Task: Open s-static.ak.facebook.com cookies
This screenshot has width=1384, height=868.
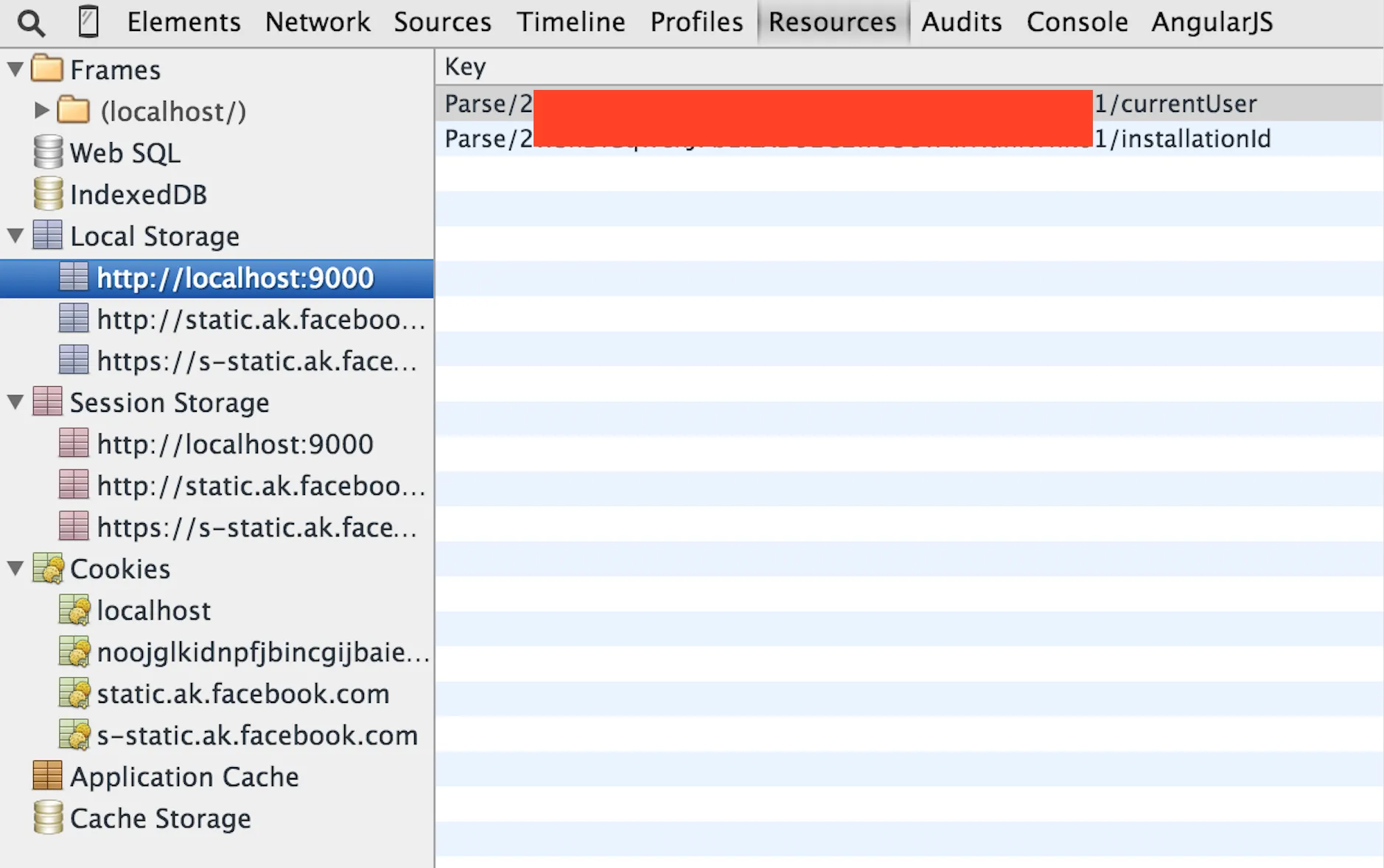Action: point(257,735)
